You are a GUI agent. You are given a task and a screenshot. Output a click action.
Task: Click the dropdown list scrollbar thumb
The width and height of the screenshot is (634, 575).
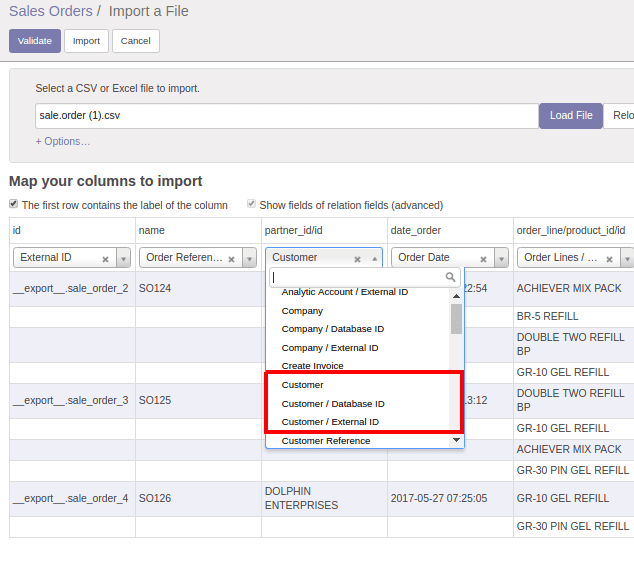click(x=456, y=319)
